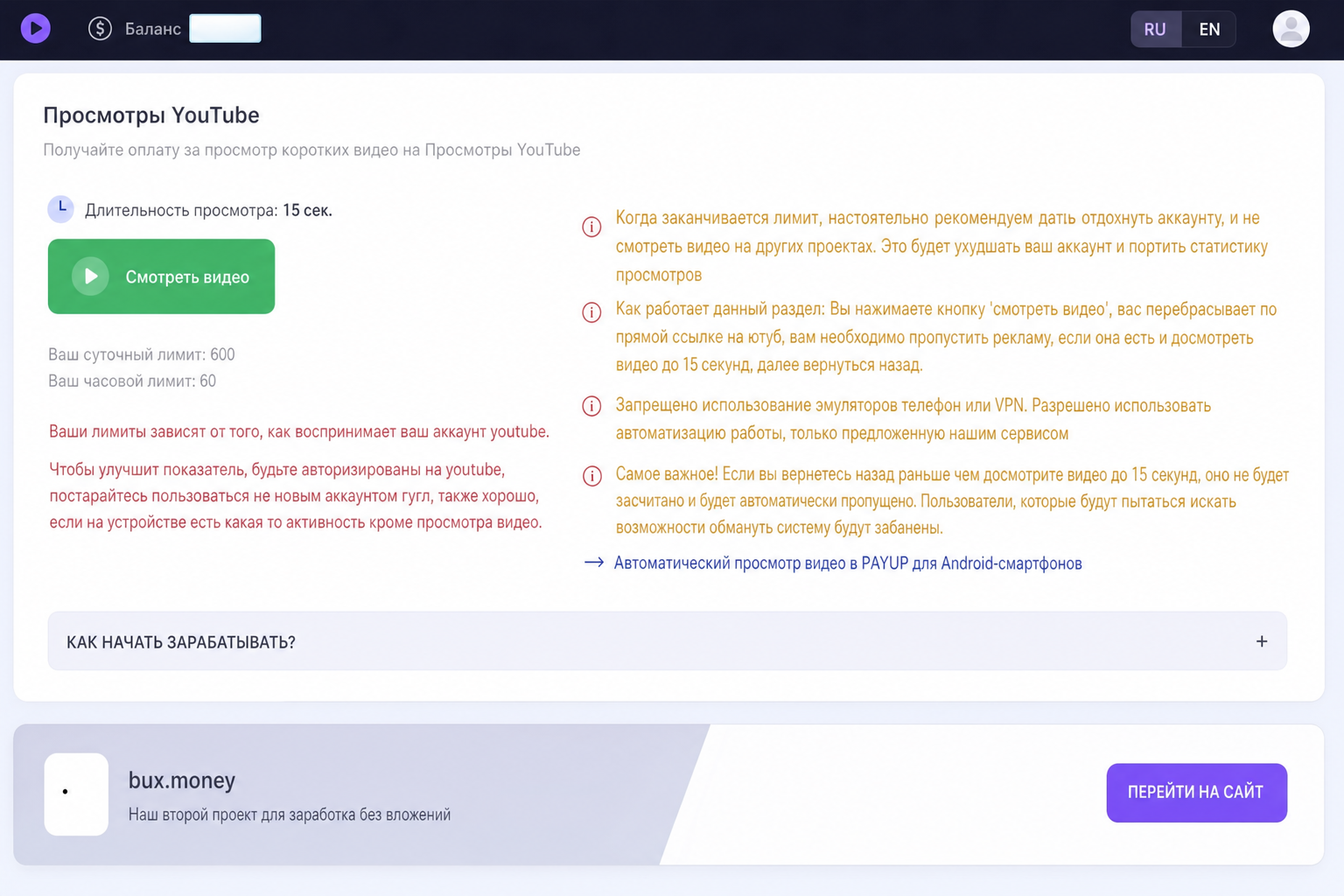
Task: Switch language to RU
Action: coord(1155,29)
